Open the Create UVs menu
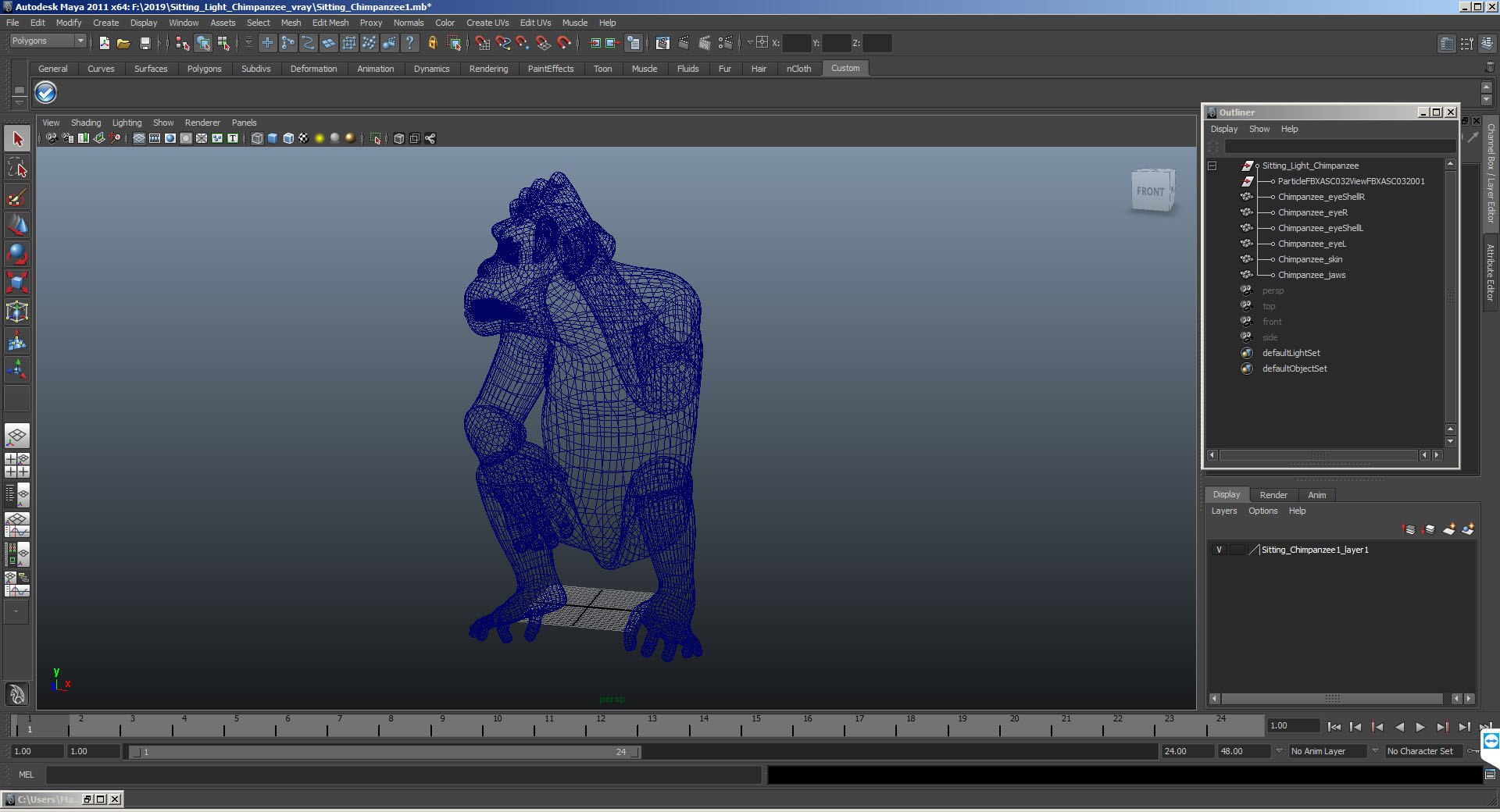 click(x=487, y=23)
